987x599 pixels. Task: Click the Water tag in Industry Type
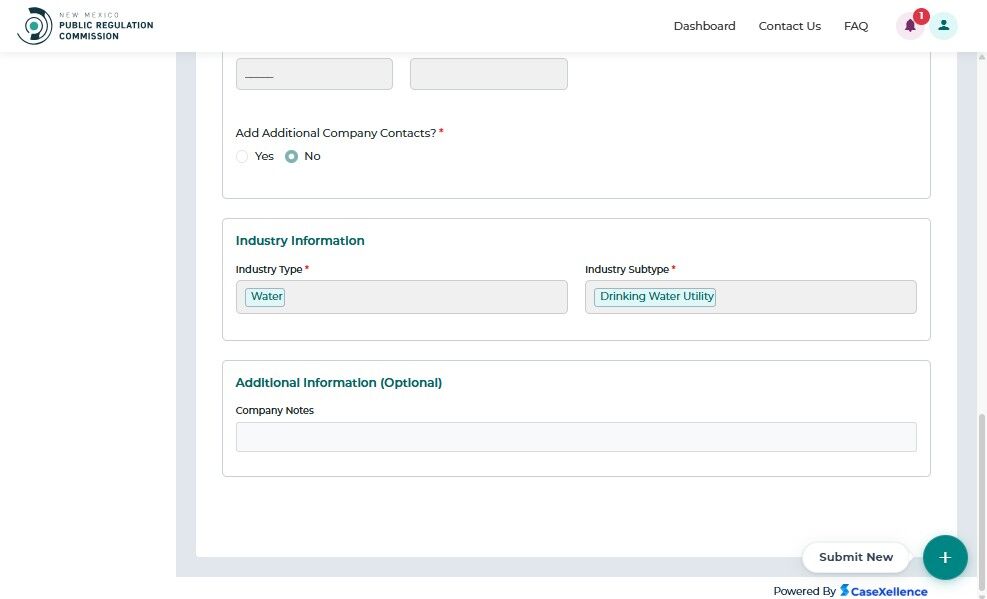coord(265,296)
